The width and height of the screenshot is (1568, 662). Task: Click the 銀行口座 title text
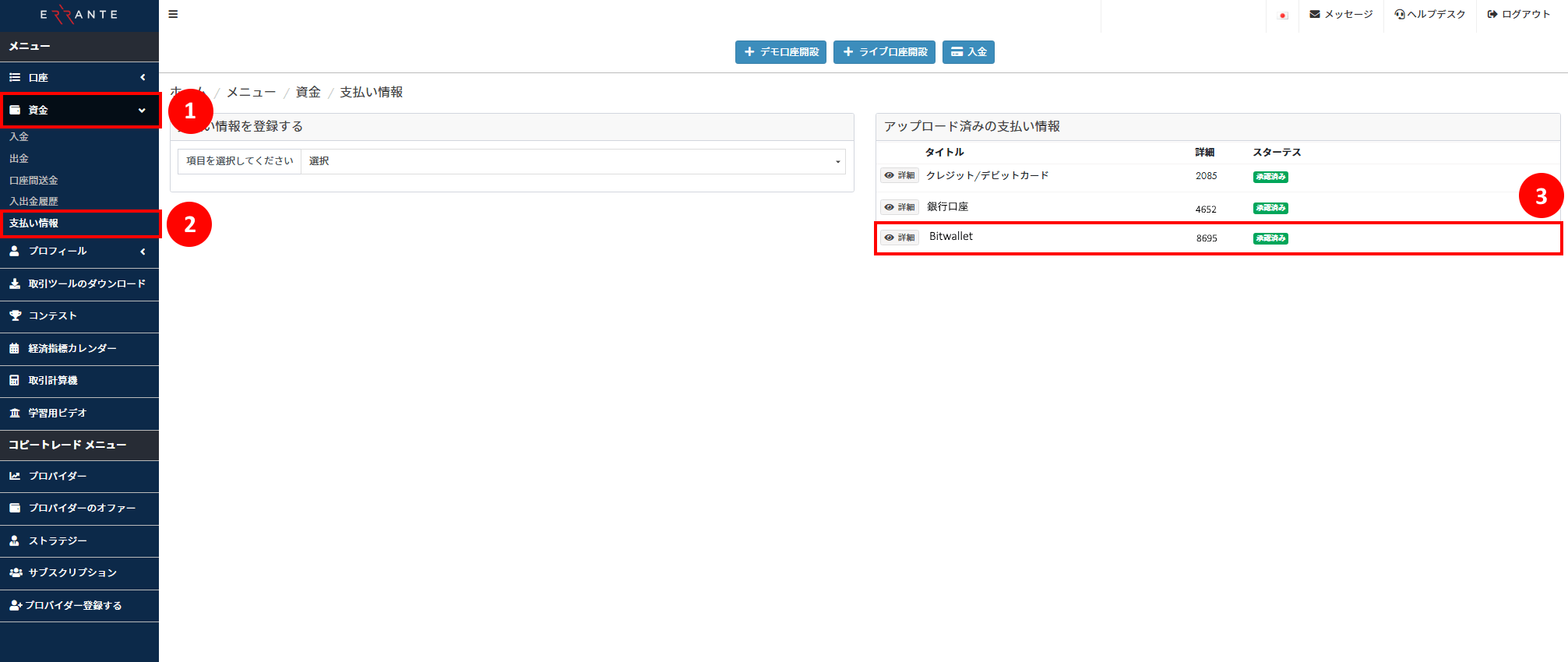coord(947,206)
